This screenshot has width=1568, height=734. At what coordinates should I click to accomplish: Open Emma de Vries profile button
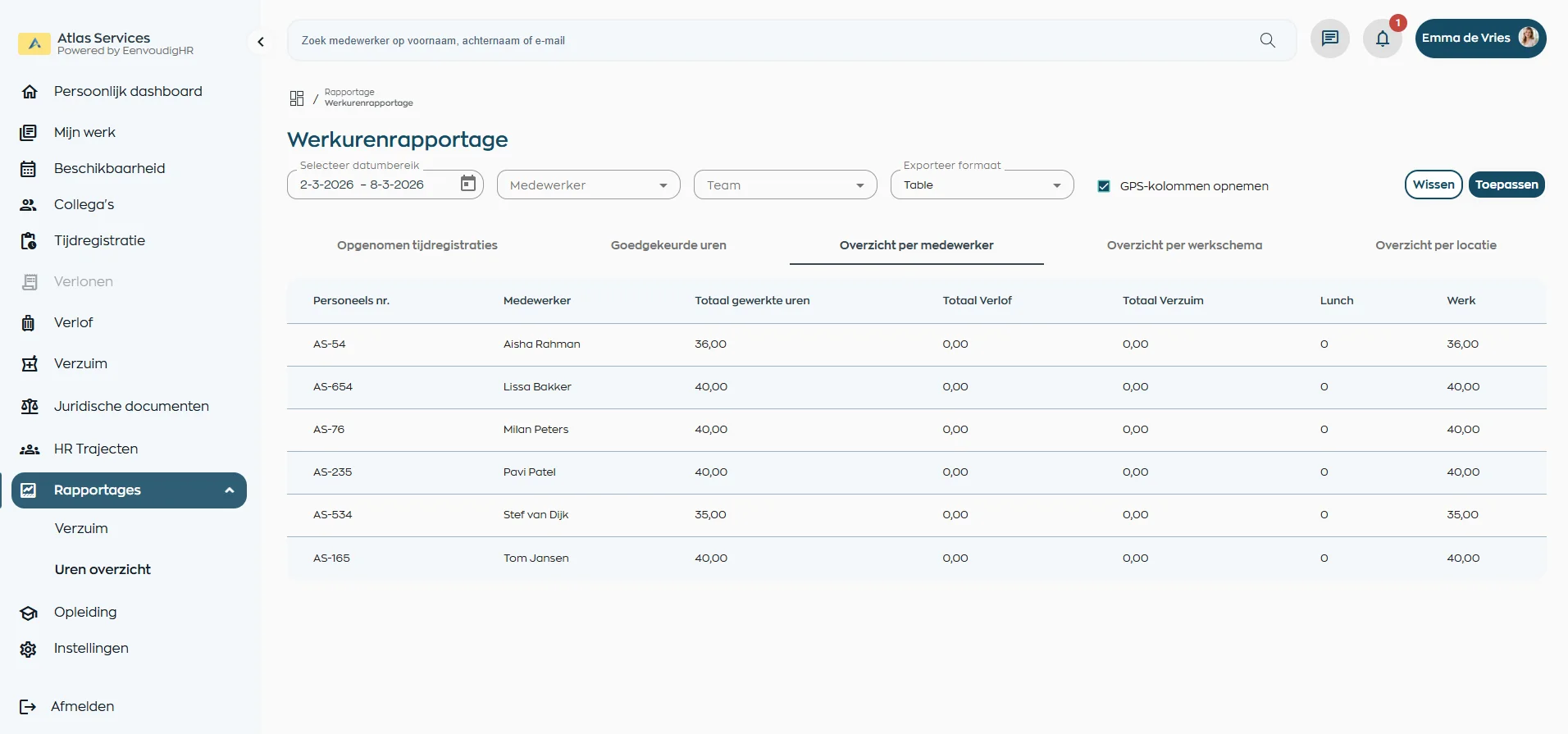1480,39
